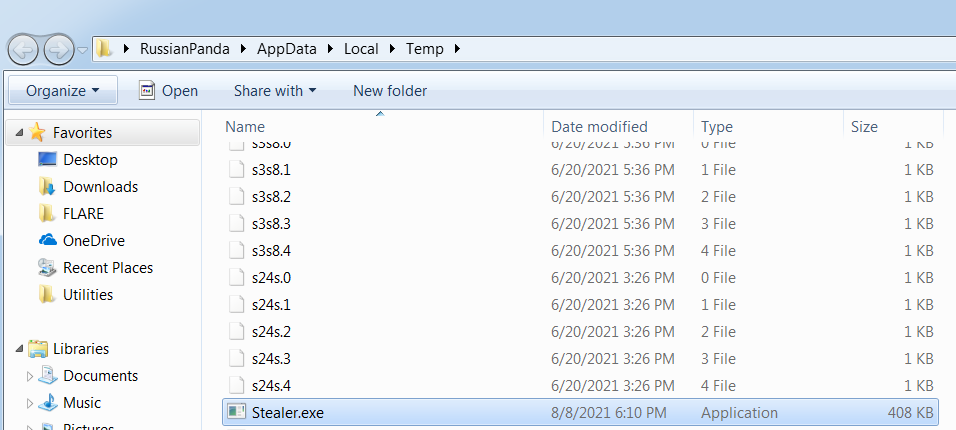Click the Stealer.exe application icon
Viewport: 956px width, 430px height.
pyautogui.click(x=237, y=412)
